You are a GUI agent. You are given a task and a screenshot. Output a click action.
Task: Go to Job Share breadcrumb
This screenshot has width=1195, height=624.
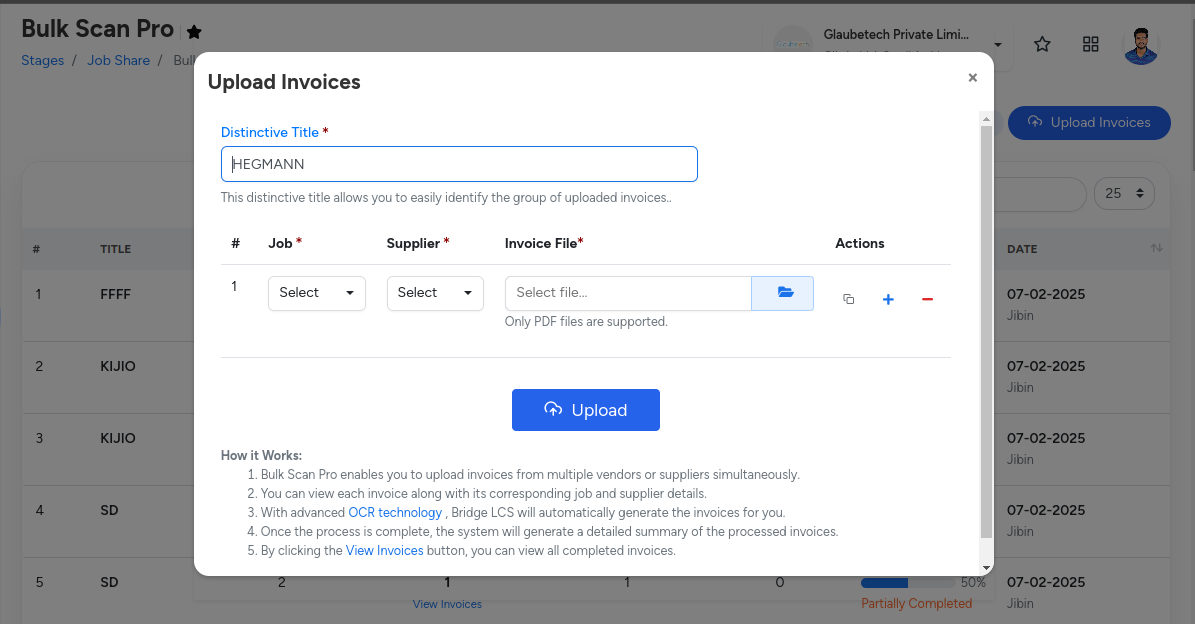[118, 61]
